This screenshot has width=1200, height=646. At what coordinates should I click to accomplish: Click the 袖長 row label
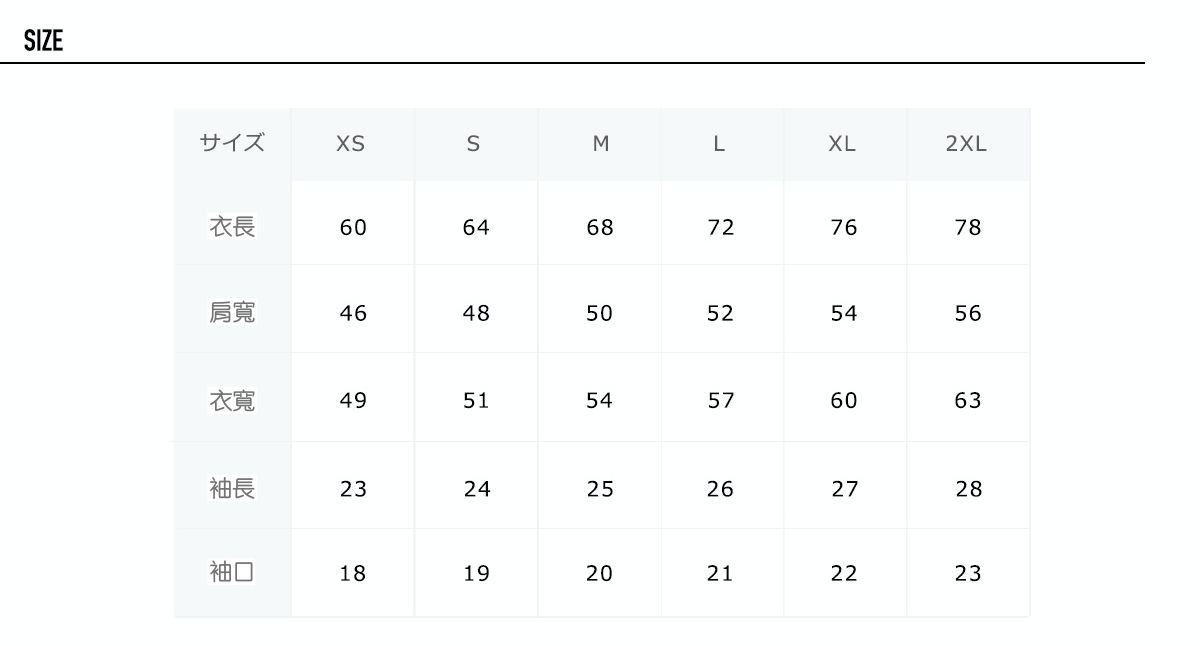[232, 488]
